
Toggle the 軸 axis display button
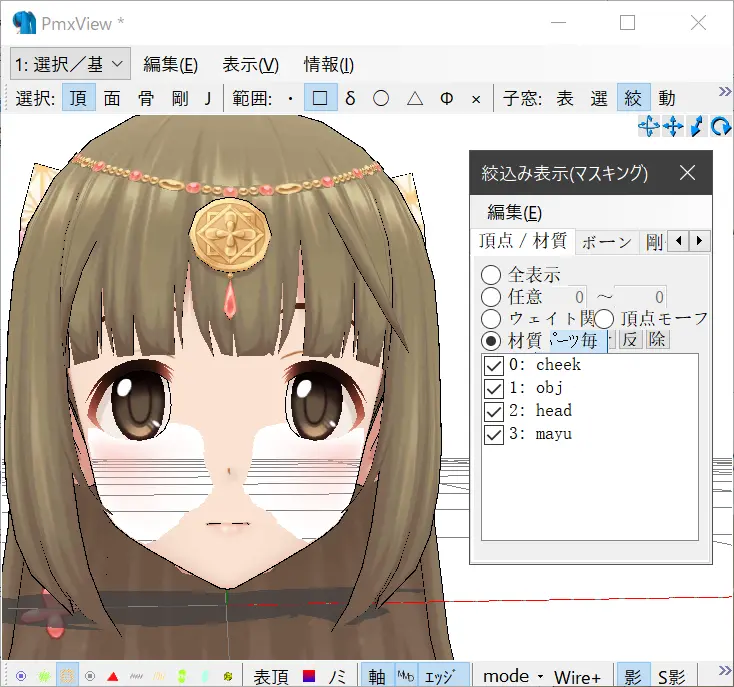[x=378, y=677]
